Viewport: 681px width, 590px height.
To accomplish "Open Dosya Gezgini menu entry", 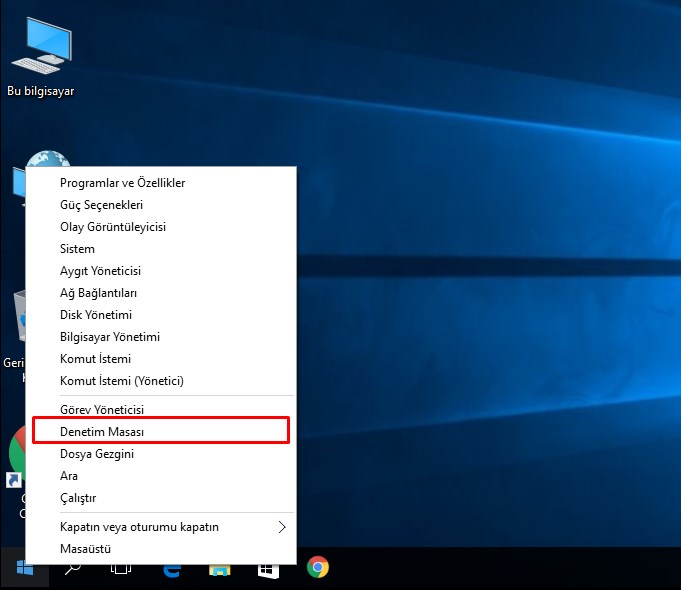I will pyautogui.click(x=97, y=454).
